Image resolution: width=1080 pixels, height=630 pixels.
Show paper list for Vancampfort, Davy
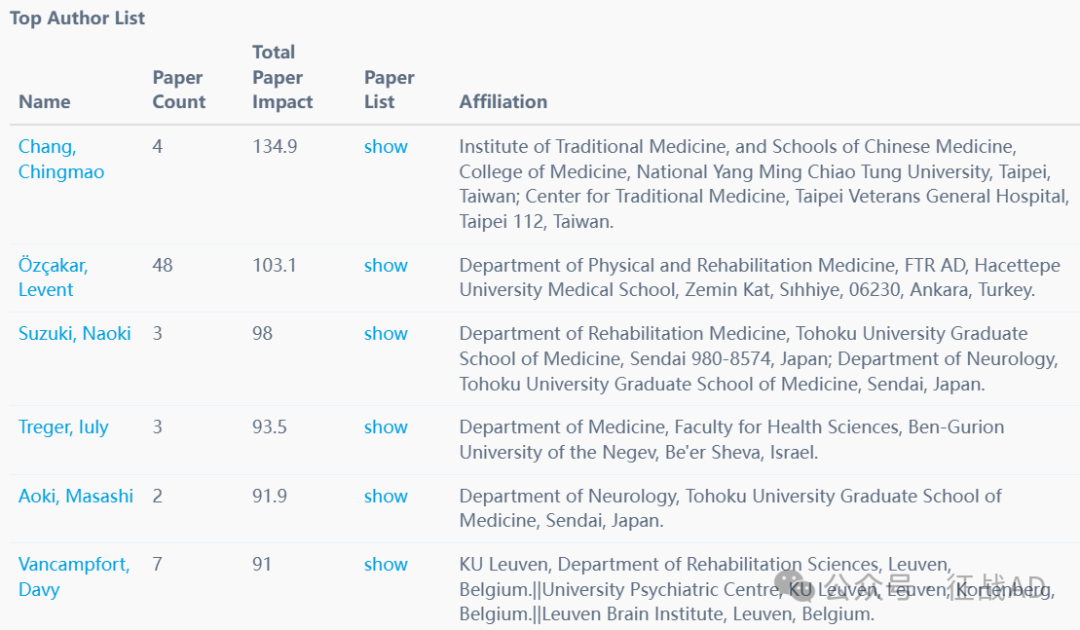pos(386,565)
